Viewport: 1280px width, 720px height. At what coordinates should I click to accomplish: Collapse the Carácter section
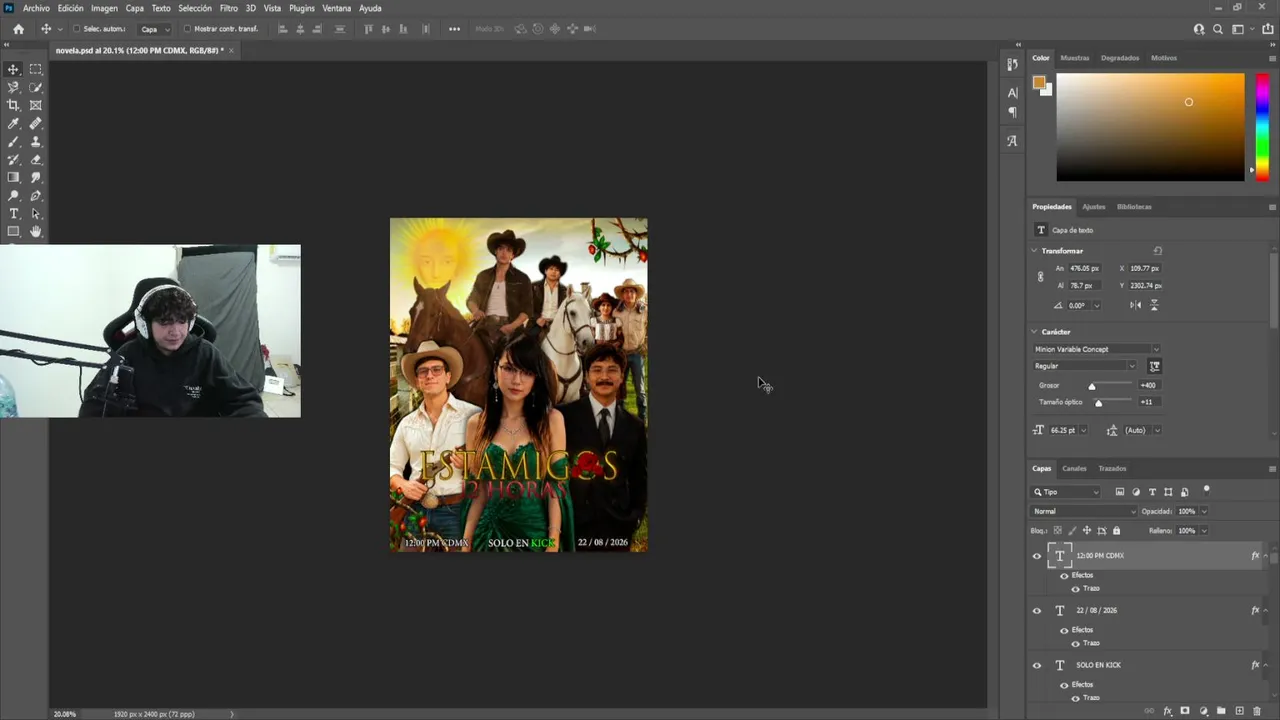(x=1034, y=332)
